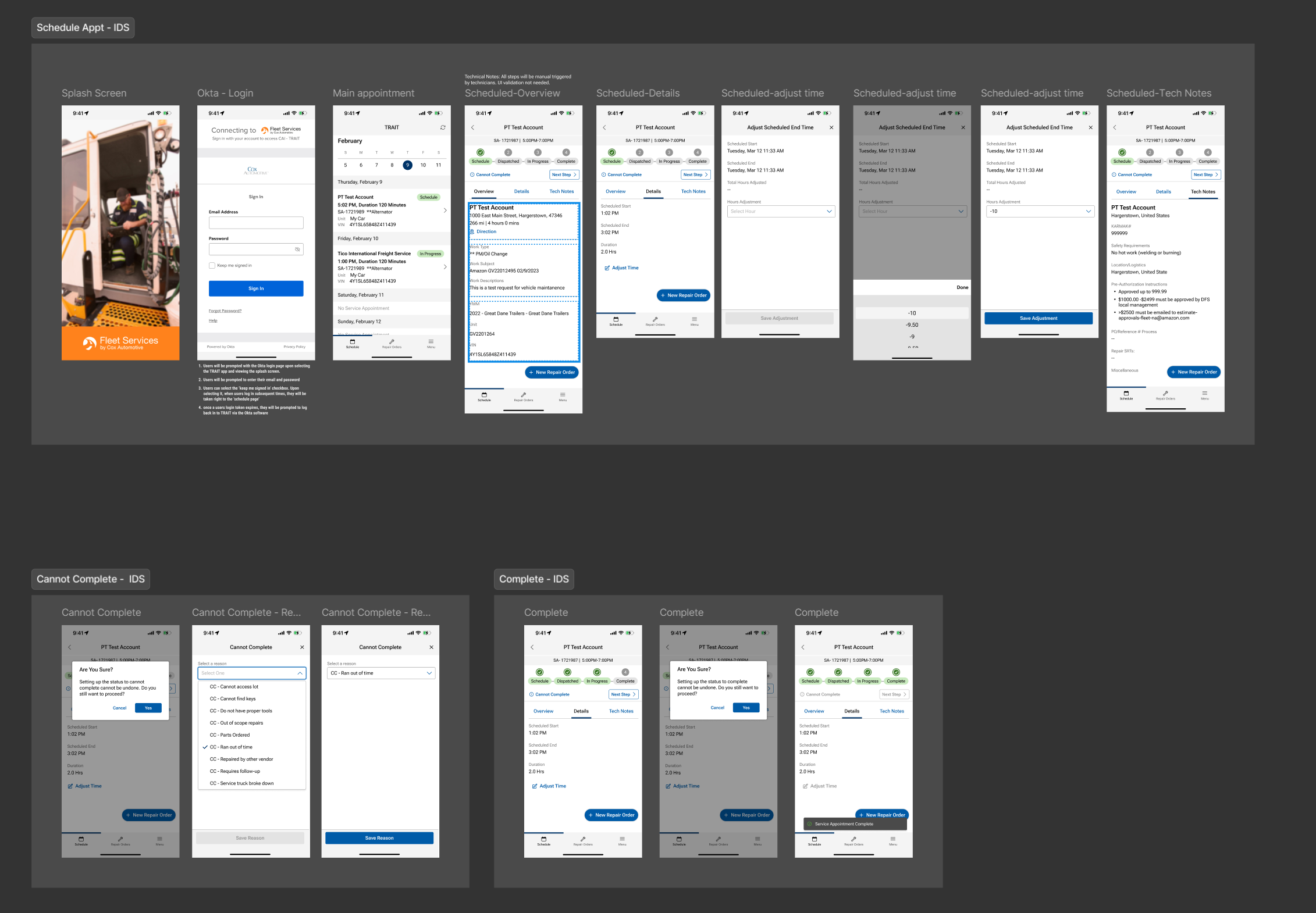Toggle password visibility eye icon on Okta login

(x=297, y=249)
